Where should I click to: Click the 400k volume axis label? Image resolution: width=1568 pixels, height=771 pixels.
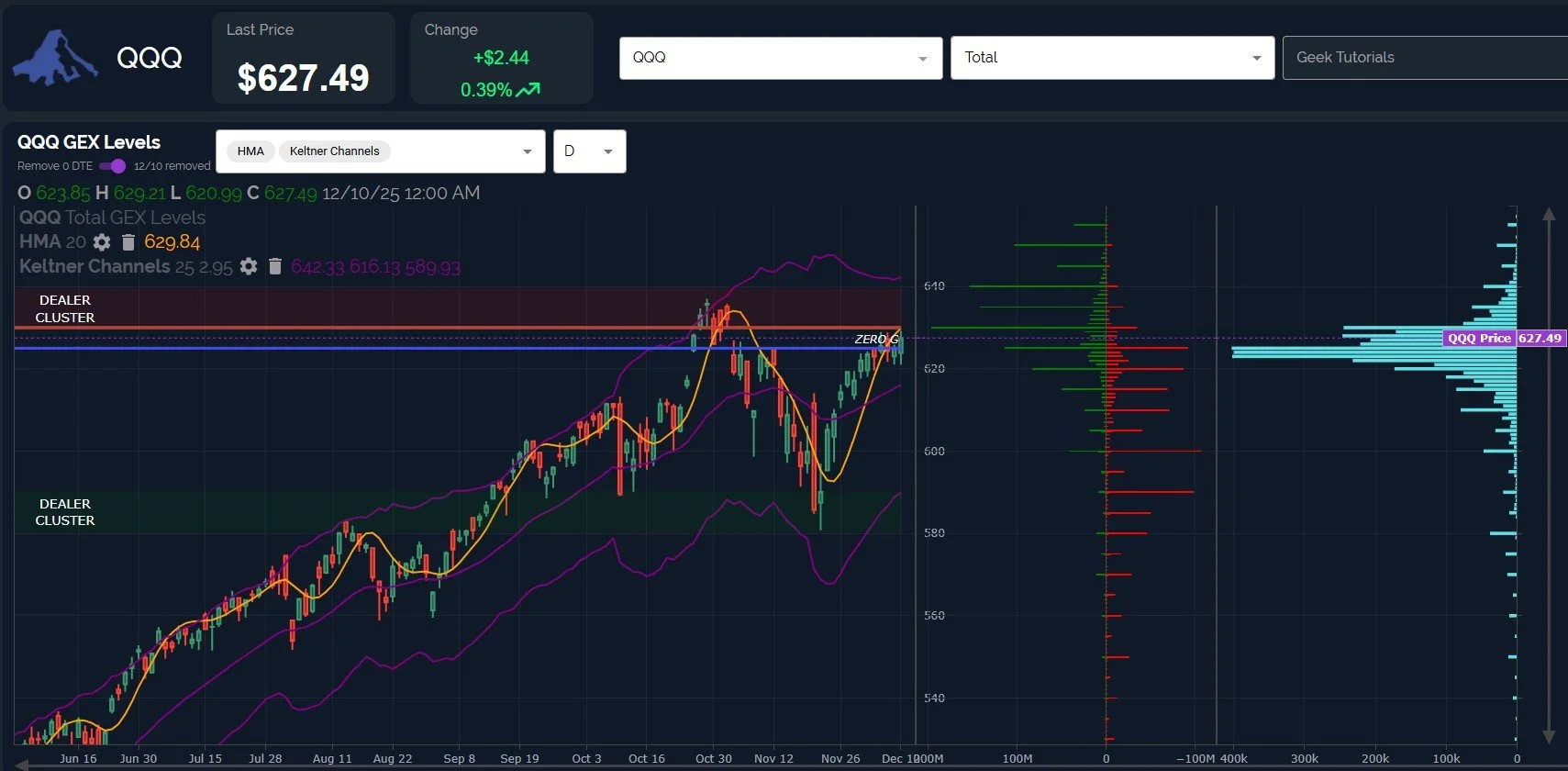[1233, 758]
